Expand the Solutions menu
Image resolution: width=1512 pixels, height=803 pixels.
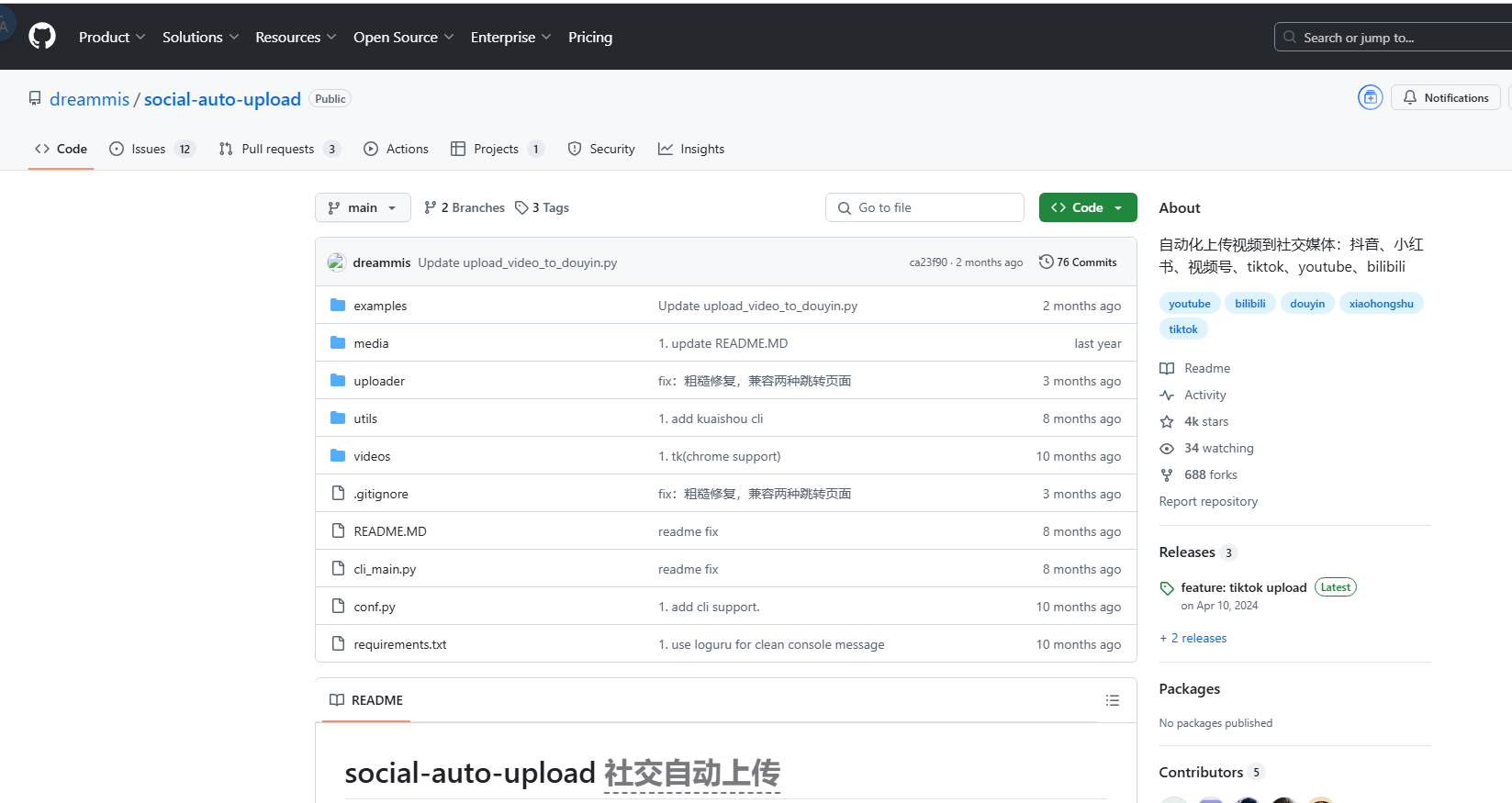pyautogui.click(x=200, y=37)
